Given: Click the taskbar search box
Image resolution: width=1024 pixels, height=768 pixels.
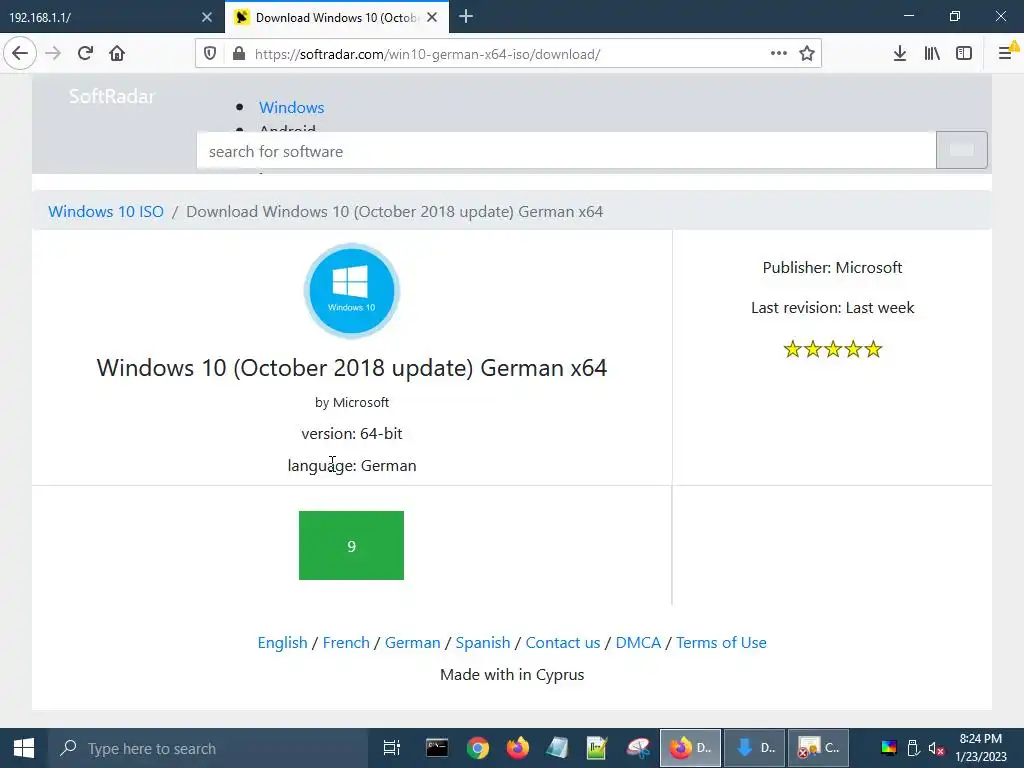Looking at the screenshot, I should [208, 748].
